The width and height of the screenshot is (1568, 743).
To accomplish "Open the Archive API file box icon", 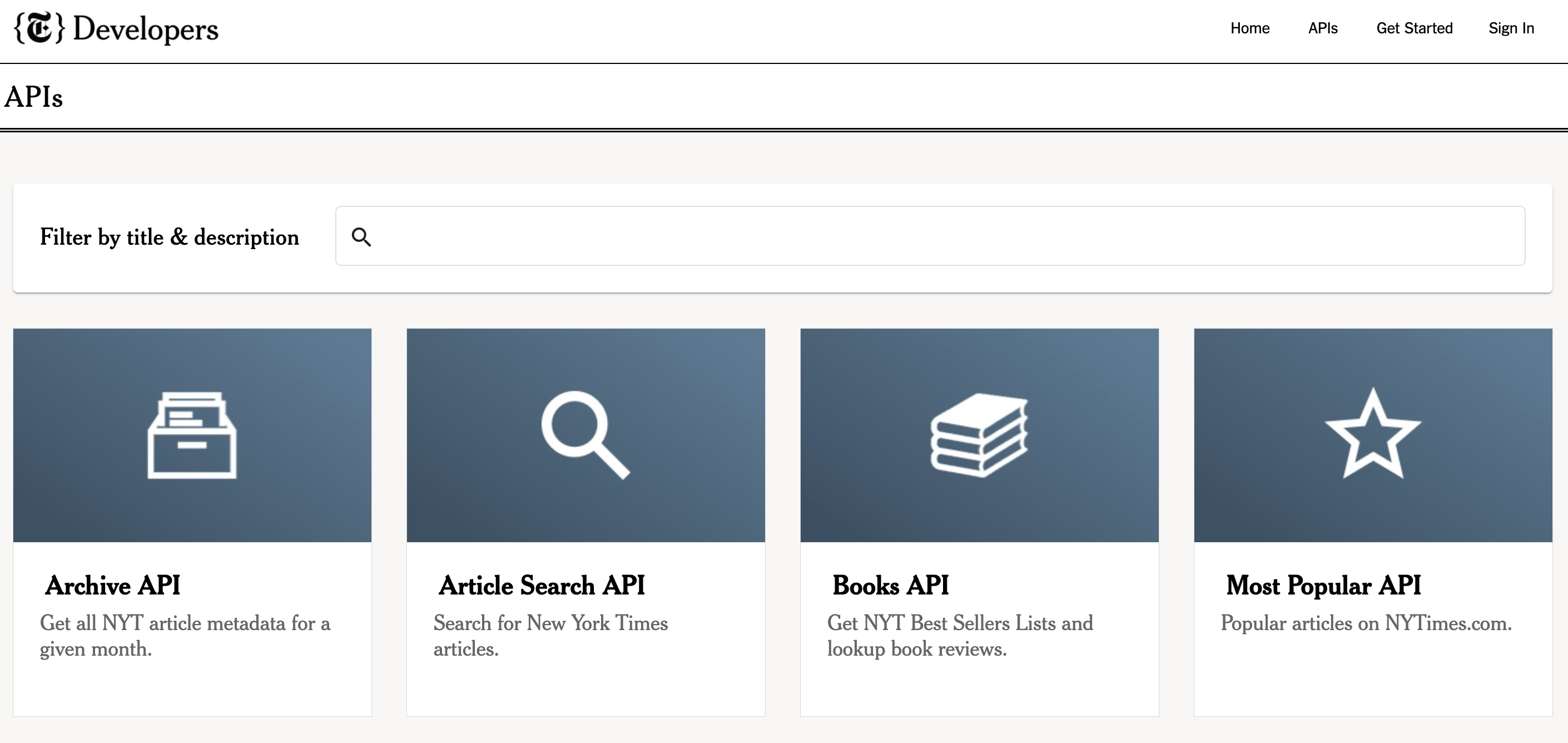I will click(192, 435).
